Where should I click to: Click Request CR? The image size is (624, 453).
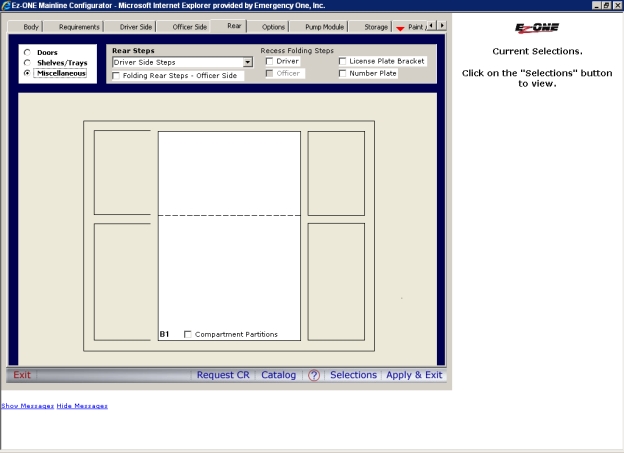pyautogui.click(x=223, y=375)
